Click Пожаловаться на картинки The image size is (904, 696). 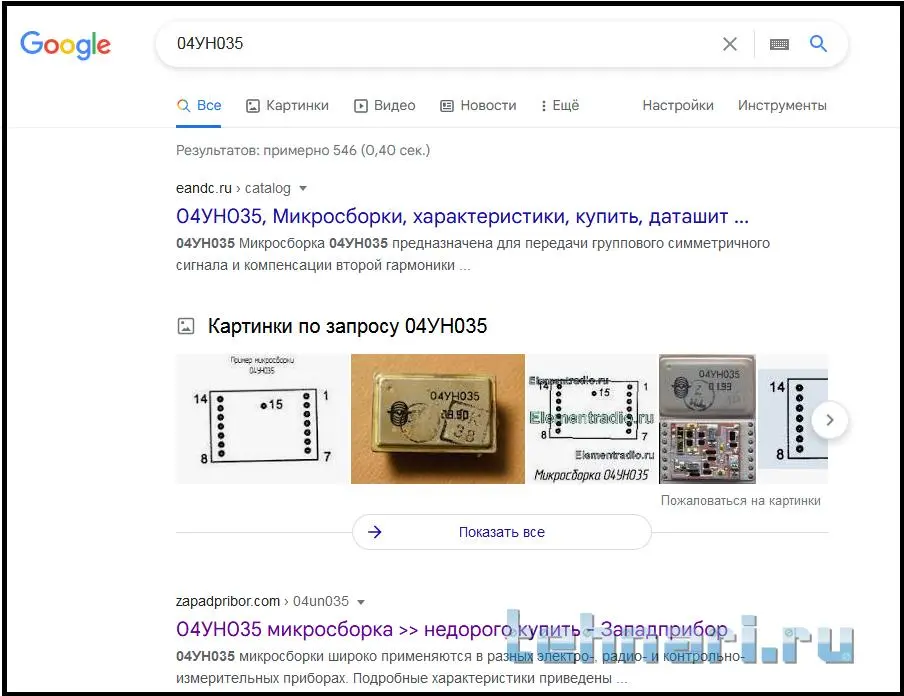tap(741, 501)
